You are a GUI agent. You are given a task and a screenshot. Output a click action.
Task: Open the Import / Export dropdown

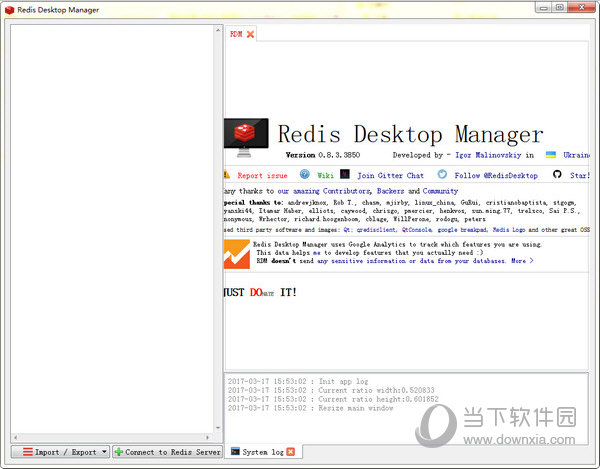(60, 452)
